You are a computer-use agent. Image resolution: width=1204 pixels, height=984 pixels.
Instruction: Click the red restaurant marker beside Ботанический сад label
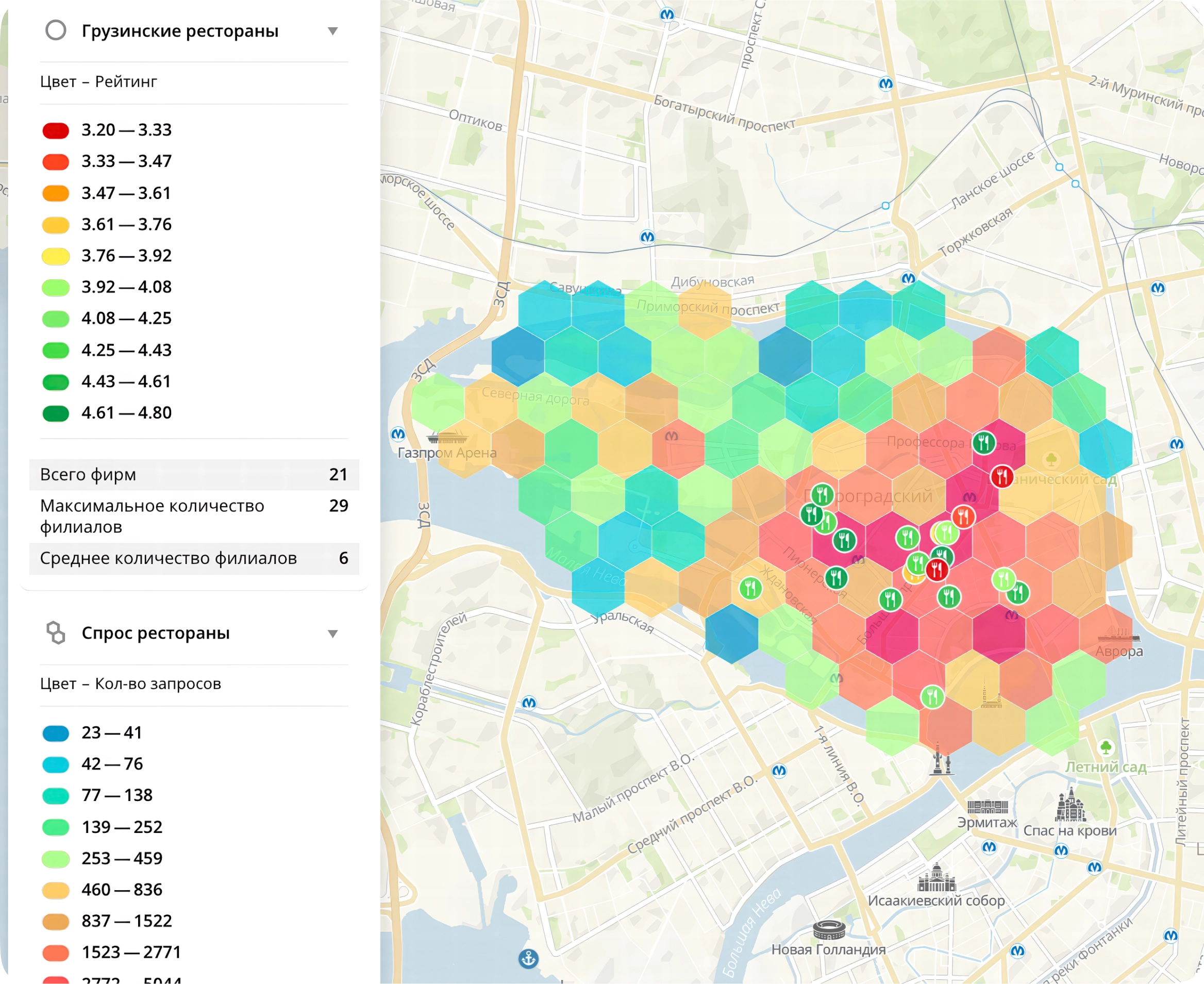(1002, 477)
